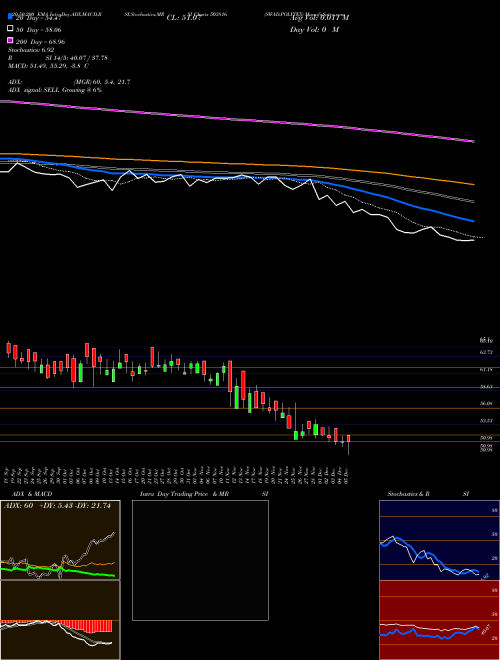Click the 'ADX signal: SELL Growing' line

click(55, 90)
